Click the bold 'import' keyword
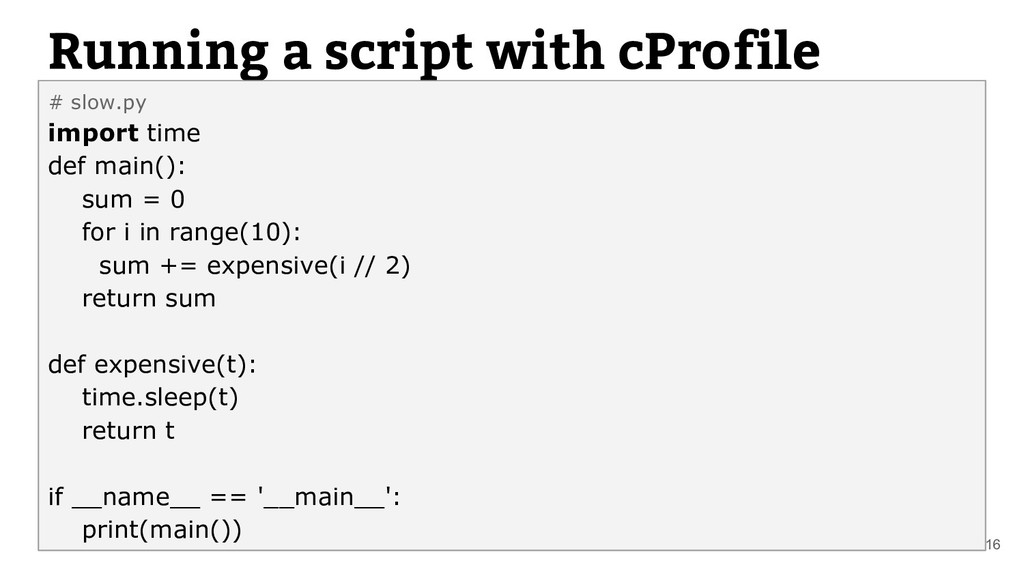This screenshot has width=1024, height=576. (x=93, y=133)
